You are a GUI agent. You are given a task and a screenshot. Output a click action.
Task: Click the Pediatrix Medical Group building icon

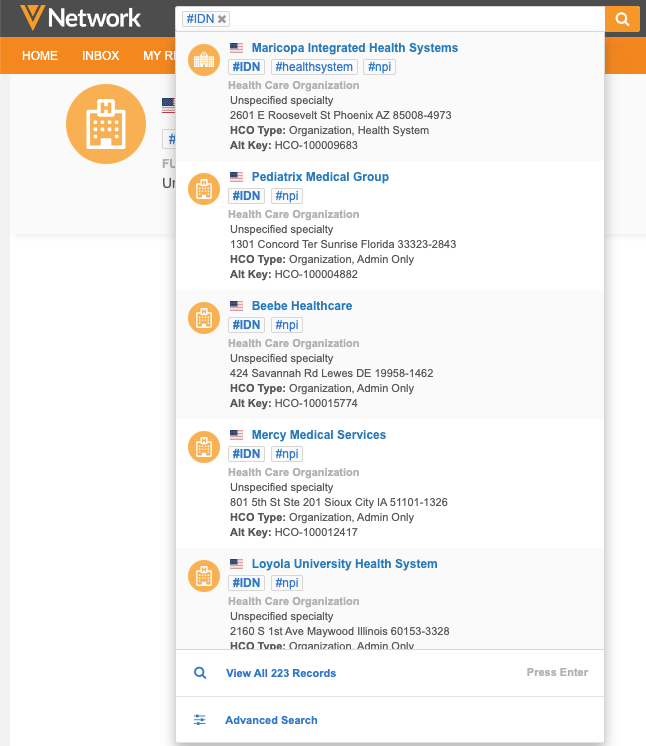[x=204, y=189]
